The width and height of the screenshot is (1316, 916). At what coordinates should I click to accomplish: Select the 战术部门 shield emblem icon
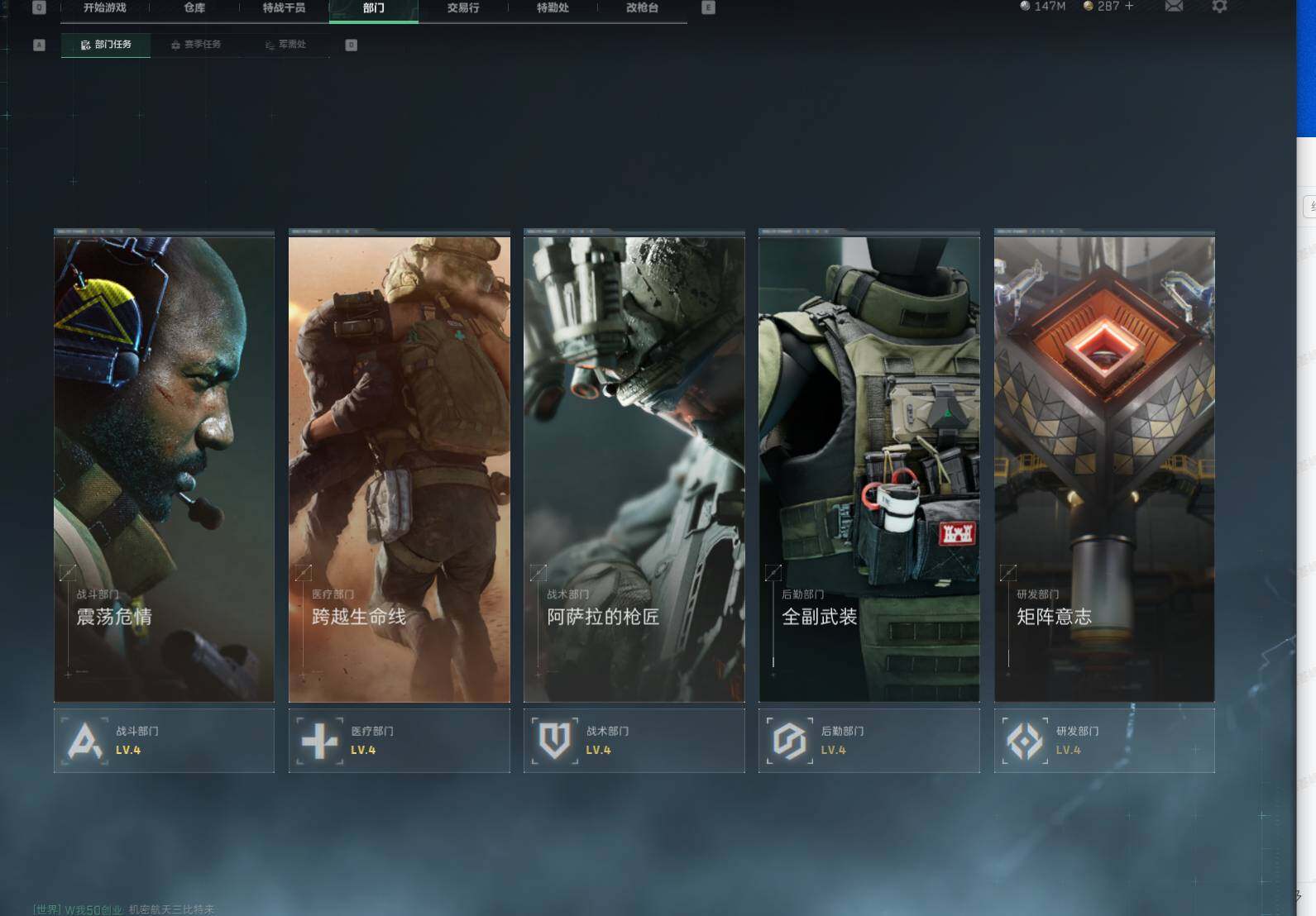tap(555, 741)
